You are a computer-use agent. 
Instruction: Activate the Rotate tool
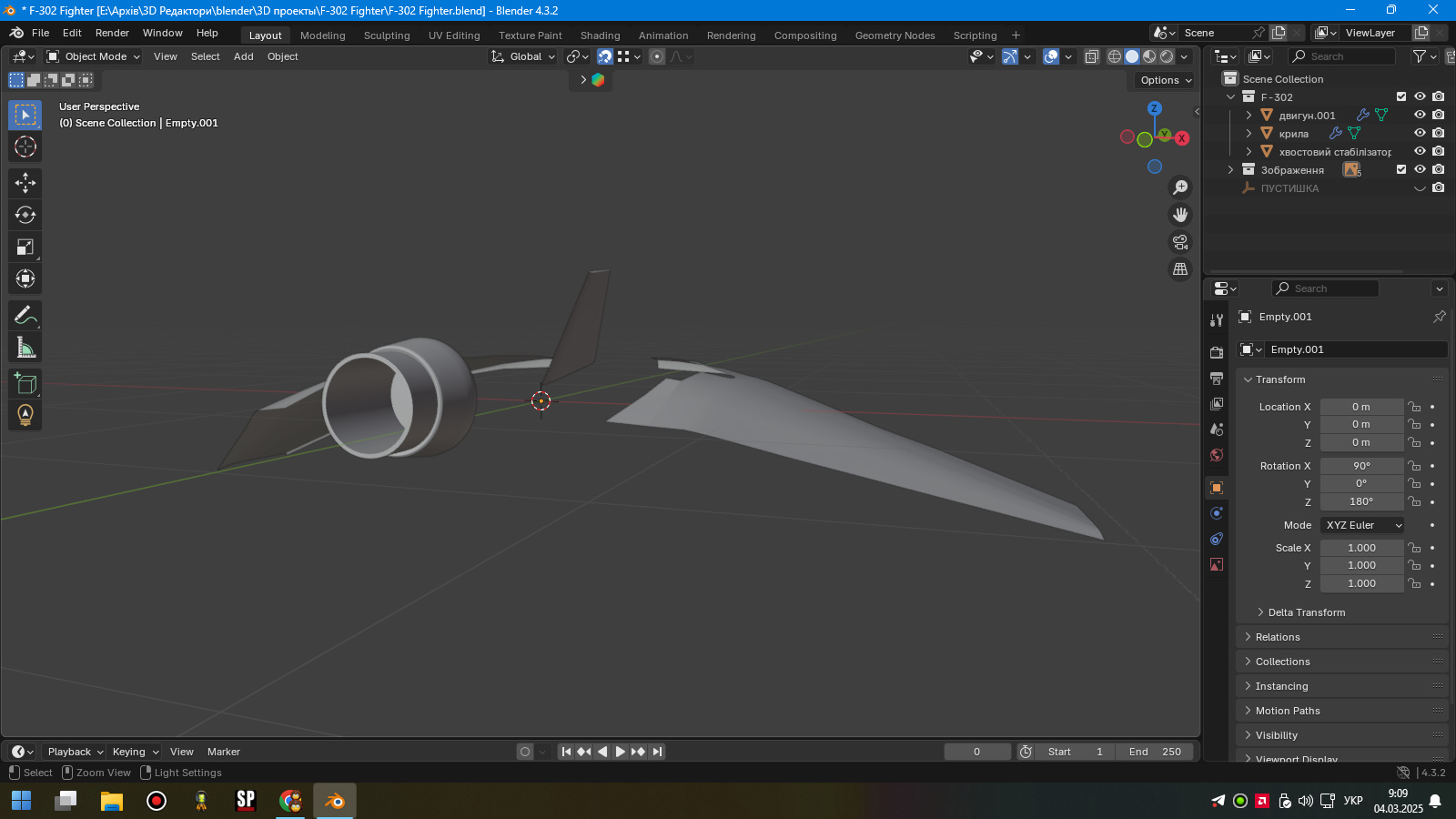25,215
